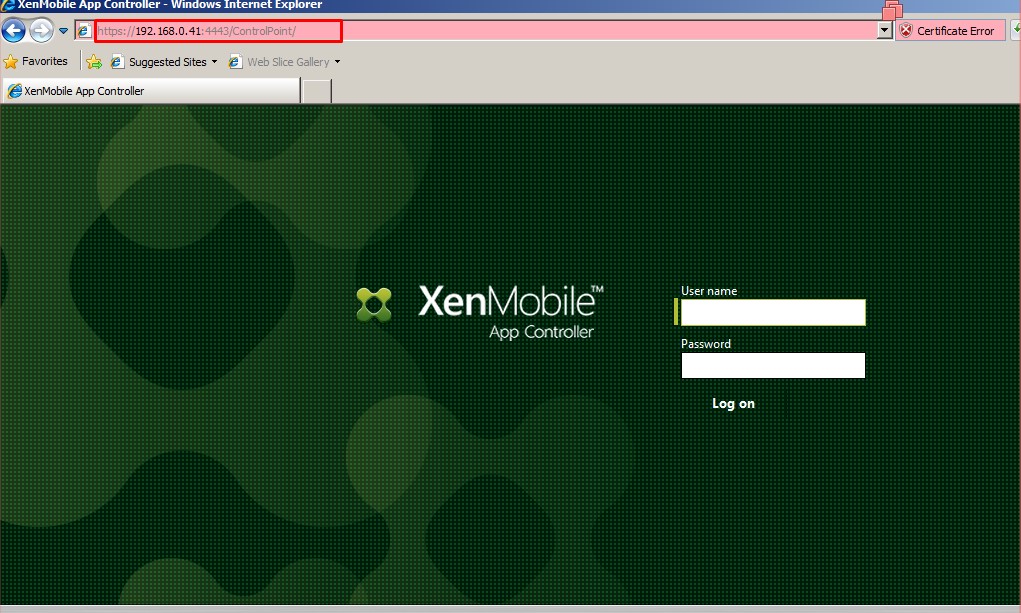The image size is (1021, 613).
Task: Click the XenMobile logo icon
Action: point(374,304)
